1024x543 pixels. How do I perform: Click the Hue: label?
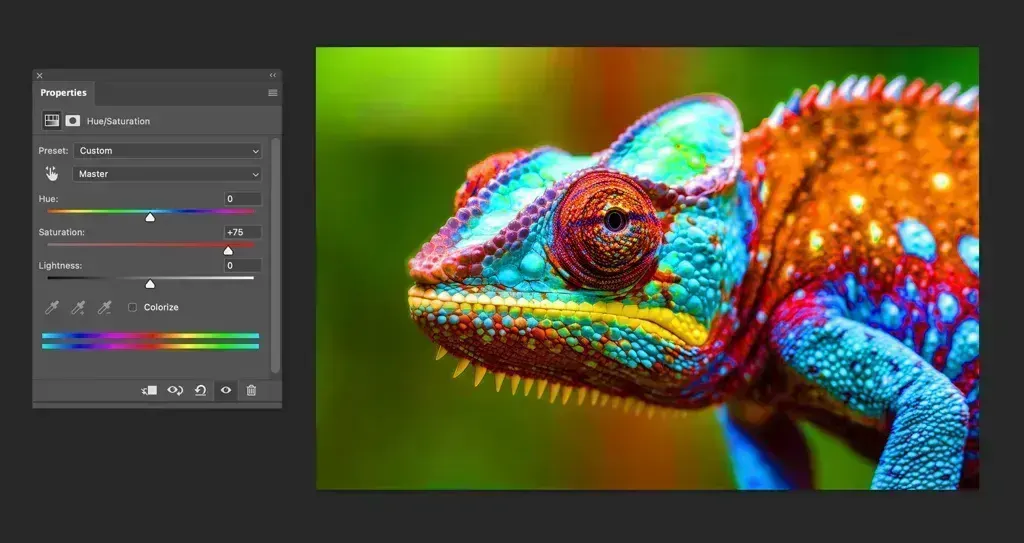[48, 199]
